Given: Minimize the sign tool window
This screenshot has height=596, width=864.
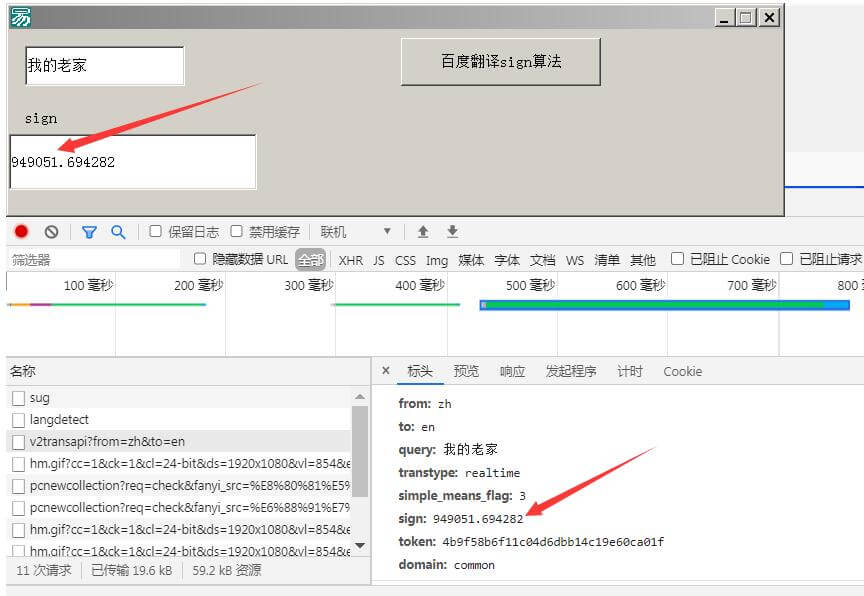Looking at the screenshot, I should coord(724,18).
